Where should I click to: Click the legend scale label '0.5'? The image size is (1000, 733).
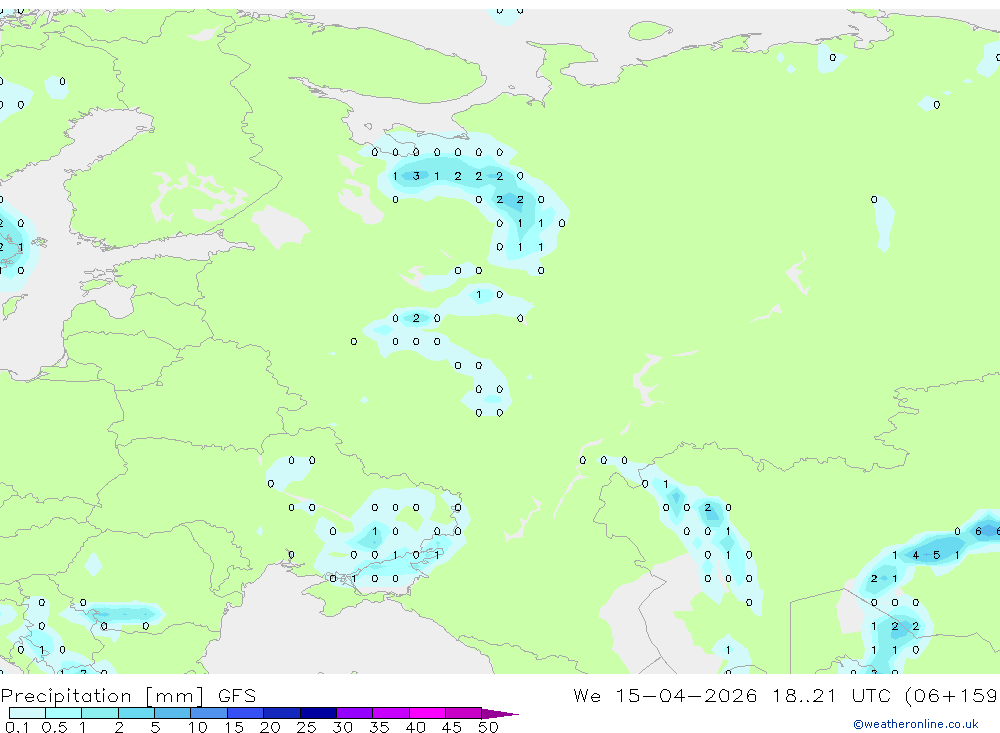(54, 727)
